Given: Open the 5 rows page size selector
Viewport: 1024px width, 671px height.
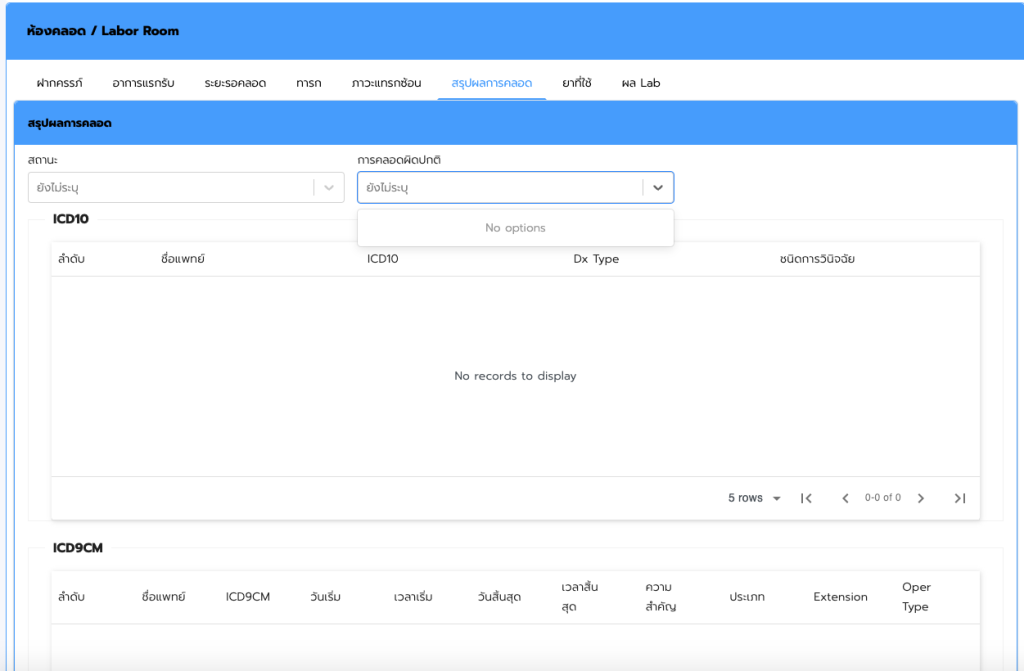Looking at the screenshot, I should [754, 498].
